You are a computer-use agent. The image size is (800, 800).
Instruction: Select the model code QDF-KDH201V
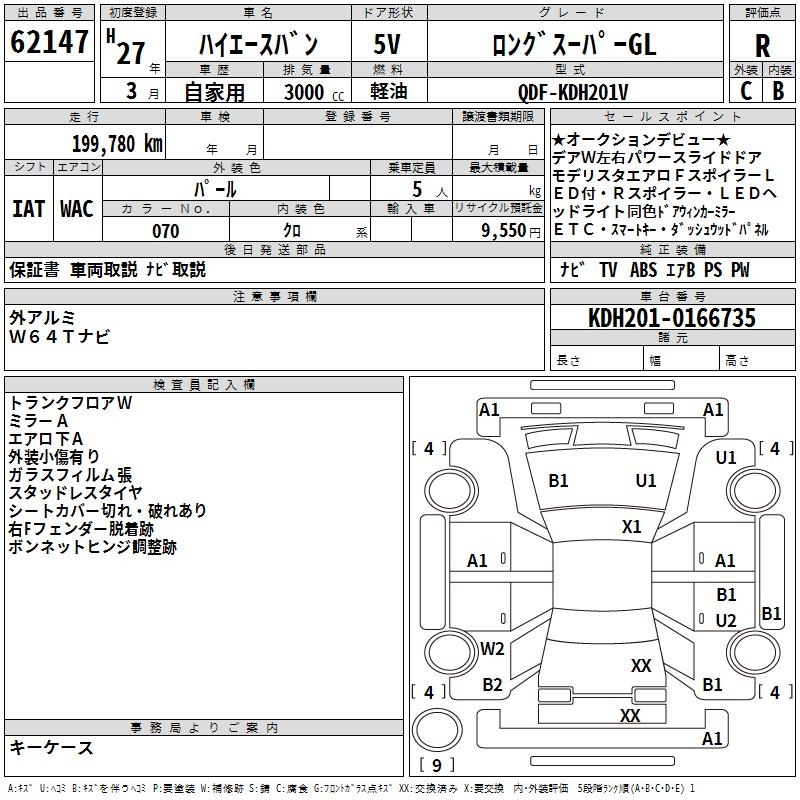pos(573,92)
